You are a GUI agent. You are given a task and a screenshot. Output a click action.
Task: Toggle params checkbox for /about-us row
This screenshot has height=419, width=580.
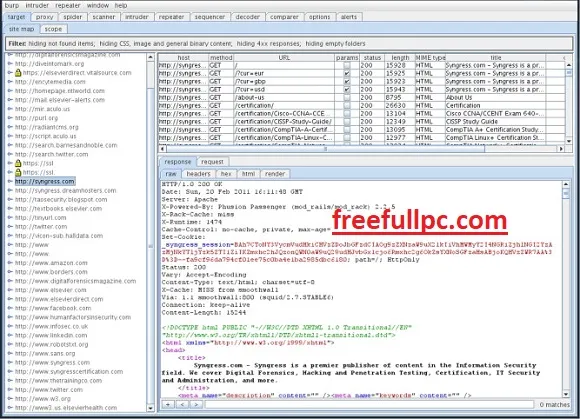347,98
